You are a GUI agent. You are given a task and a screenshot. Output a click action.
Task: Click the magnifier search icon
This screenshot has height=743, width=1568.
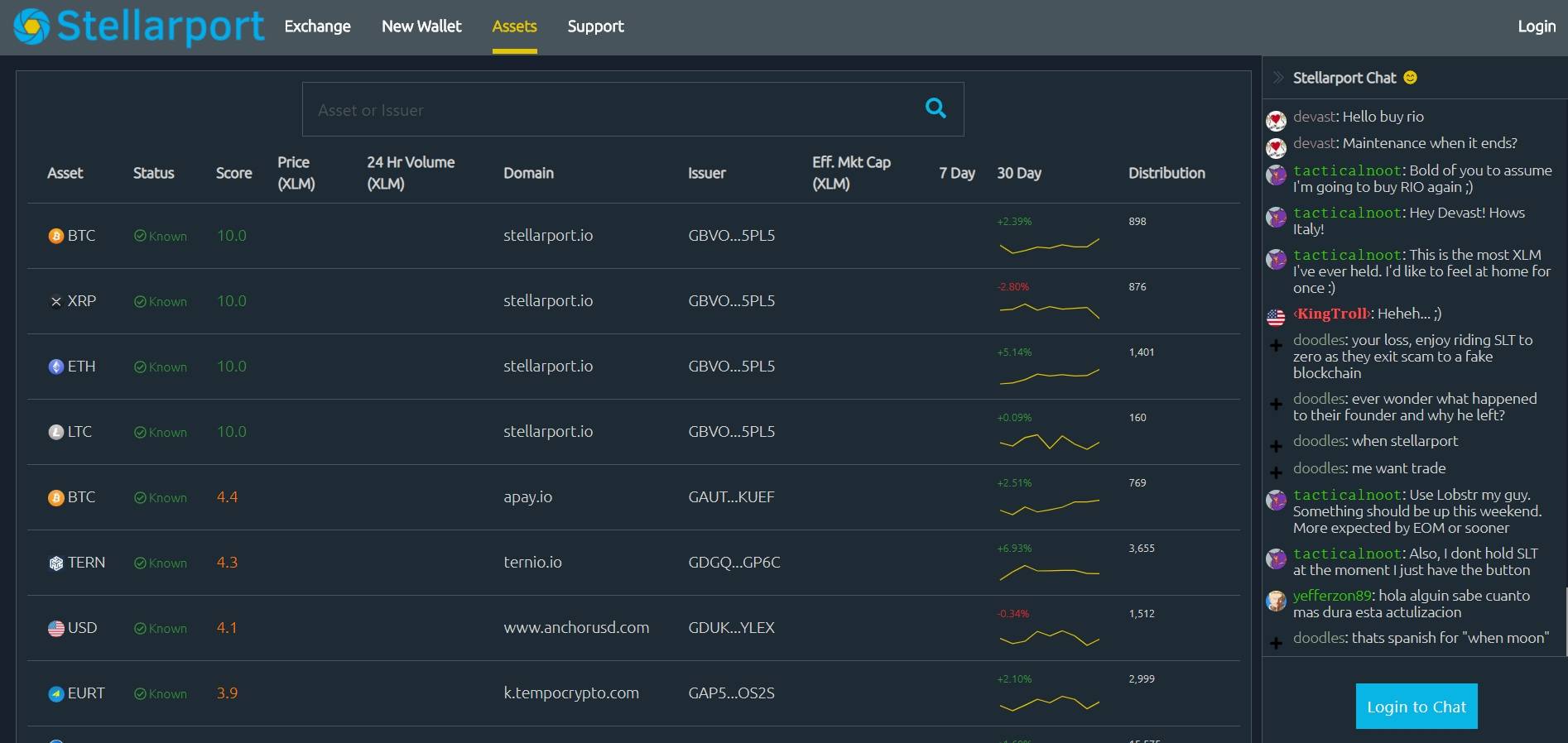[936, 108]
